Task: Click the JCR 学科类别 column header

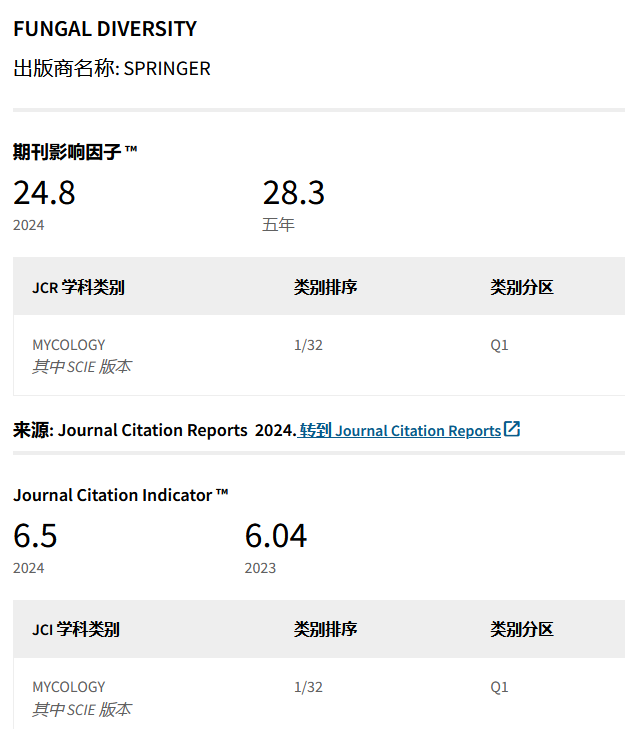Action: [x=78, y=288]
